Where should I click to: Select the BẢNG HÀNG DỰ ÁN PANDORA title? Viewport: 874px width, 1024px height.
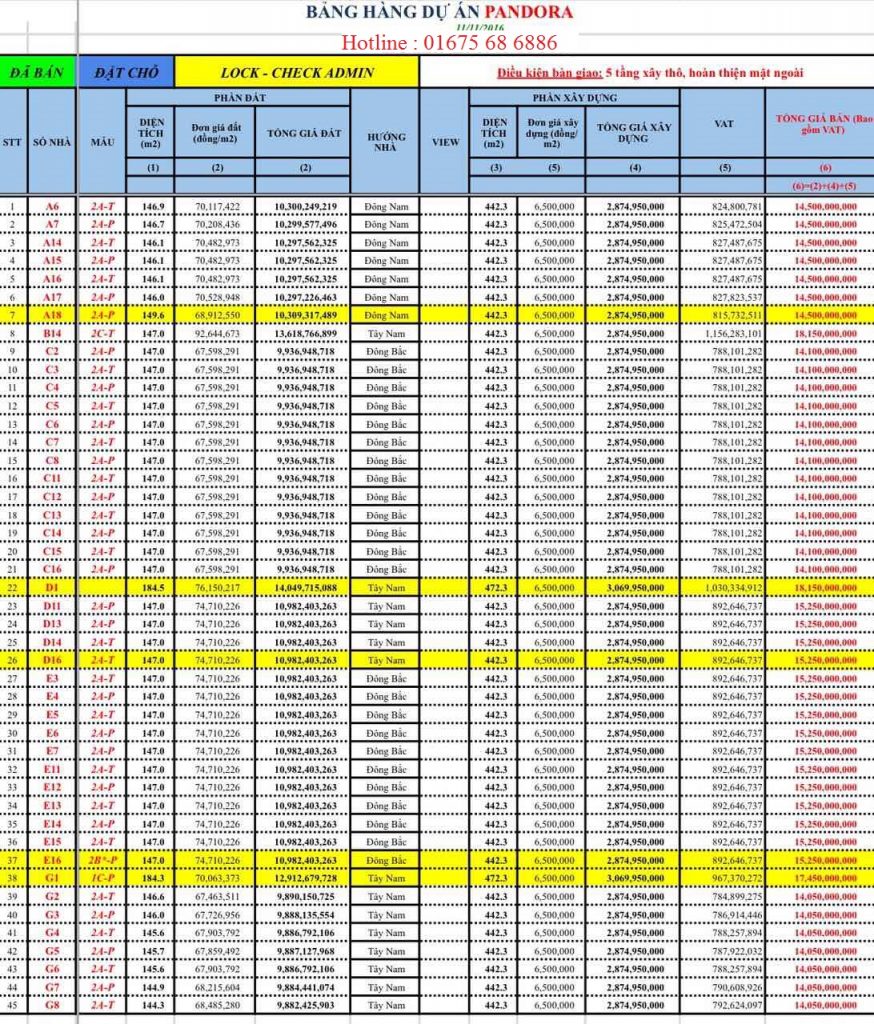coord(440,12)
